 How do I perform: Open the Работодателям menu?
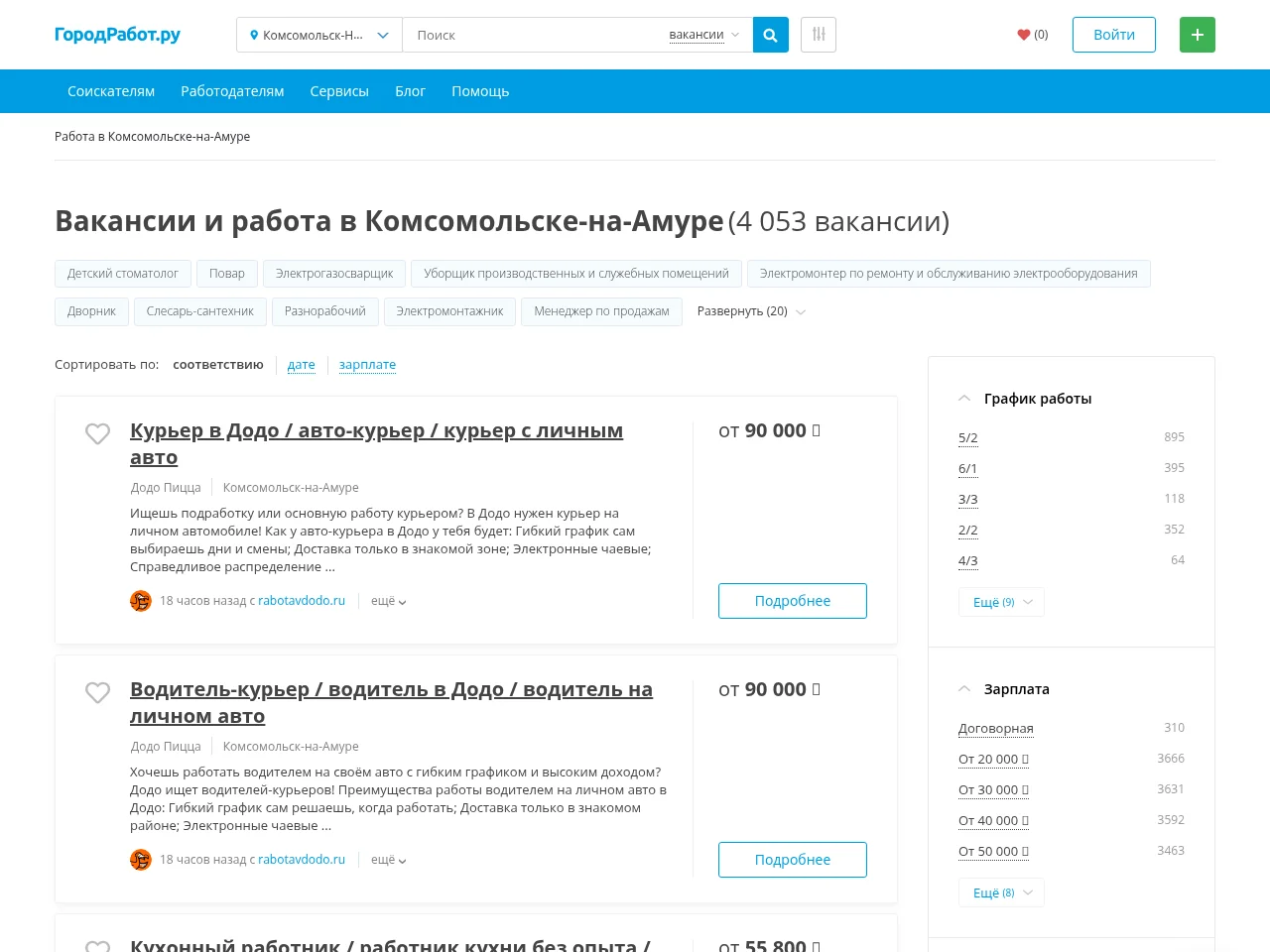click(x=232, y=91)
